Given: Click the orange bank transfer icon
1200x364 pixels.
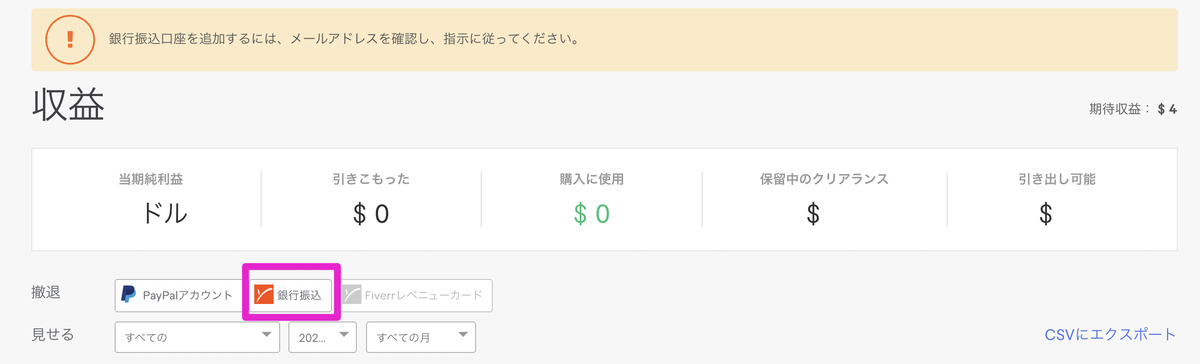Looking at the screenshot, I should [264, 295].
